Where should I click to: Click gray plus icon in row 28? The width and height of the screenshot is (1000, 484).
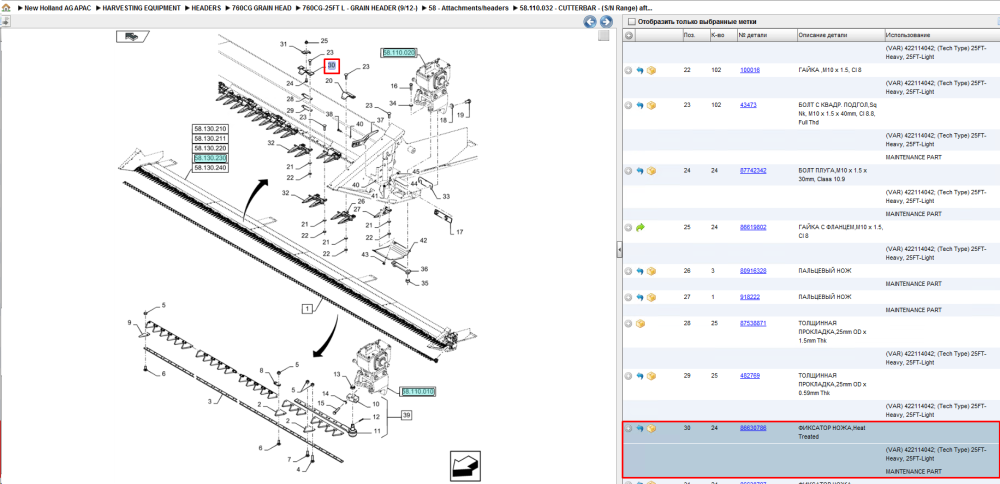629,324
